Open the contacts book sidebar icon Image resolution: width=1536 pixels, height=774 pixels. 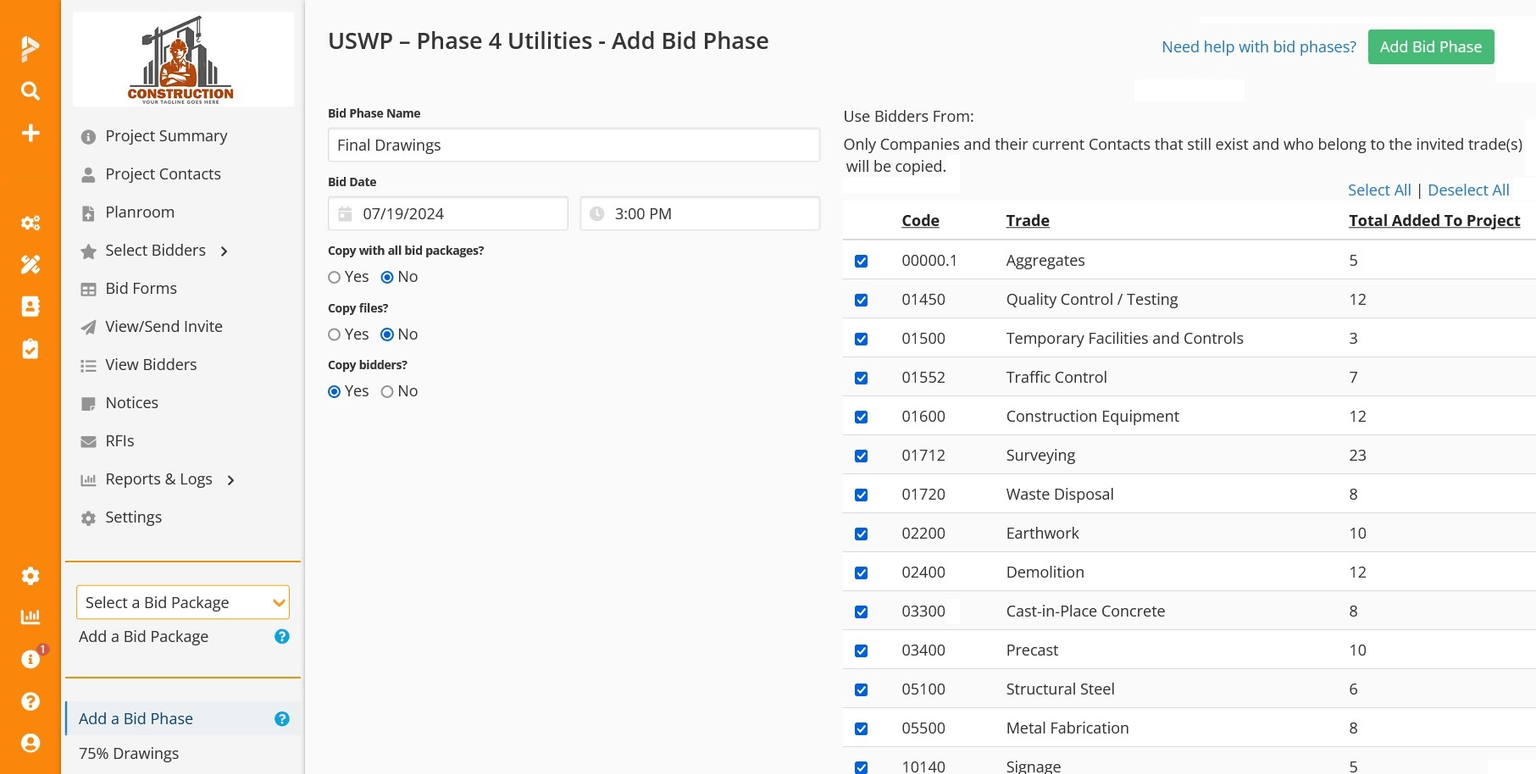(x=30, y=306)
